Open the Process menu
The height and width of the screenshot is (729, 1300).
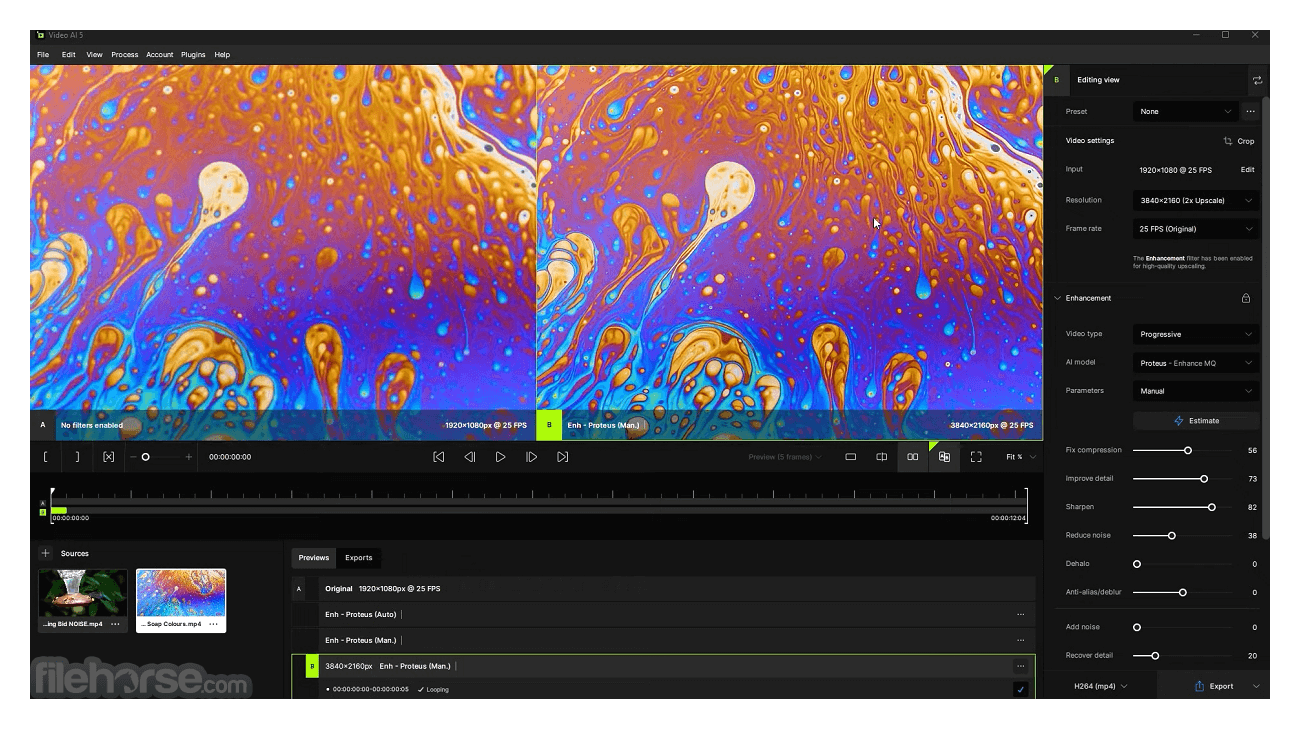click(125, 55)
